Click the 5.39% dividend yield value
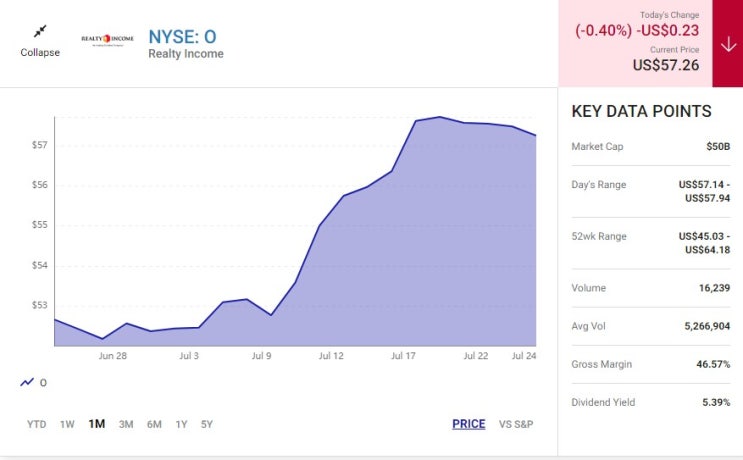Viewport: 743px width, 460px height. 716,402
